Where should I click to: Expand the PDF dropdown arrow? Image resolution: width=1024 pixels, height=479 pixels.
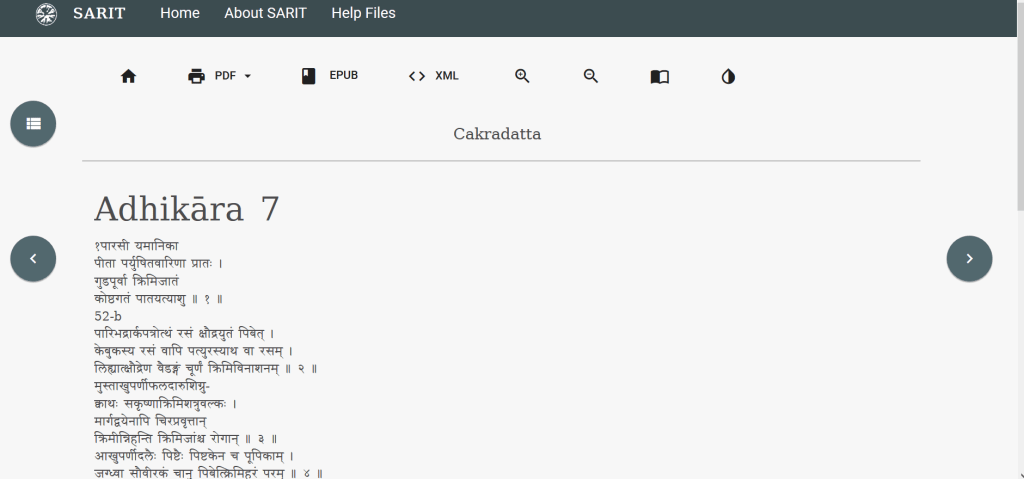click(x=247, y=76)
